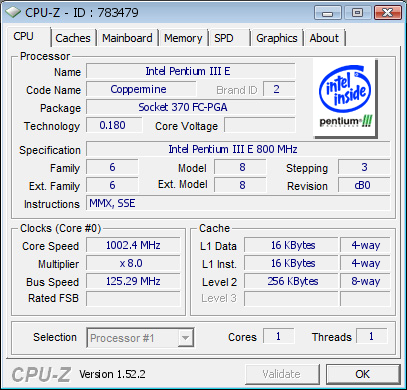Click the maximize window button
This screenshot has width=407, height=390.
(357, 13)
